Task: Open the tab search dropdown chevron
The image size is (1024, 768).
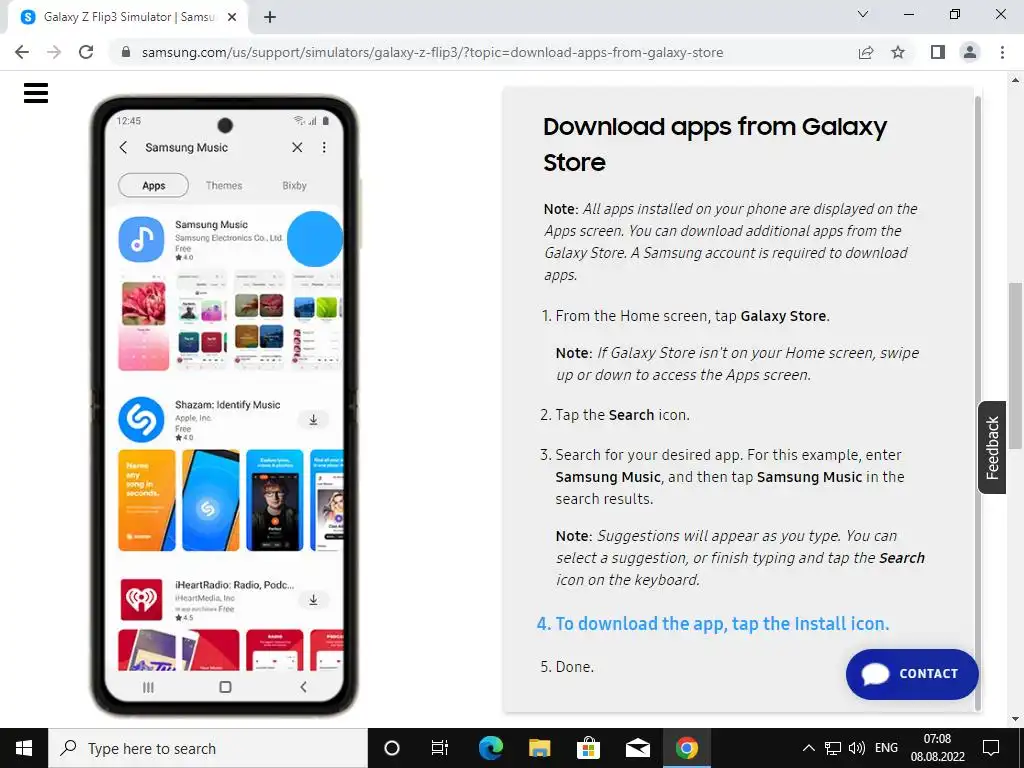Action: pyautogui.click(x=863, y=14)
